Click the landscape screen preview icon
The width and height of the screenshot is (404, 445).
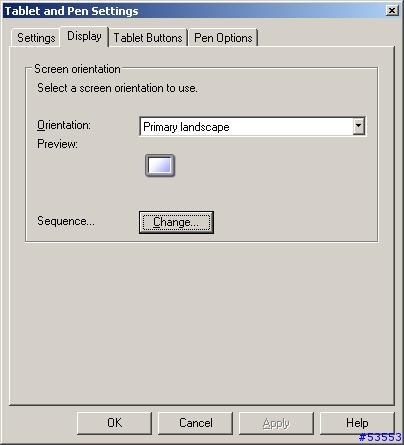pos(160,165)
